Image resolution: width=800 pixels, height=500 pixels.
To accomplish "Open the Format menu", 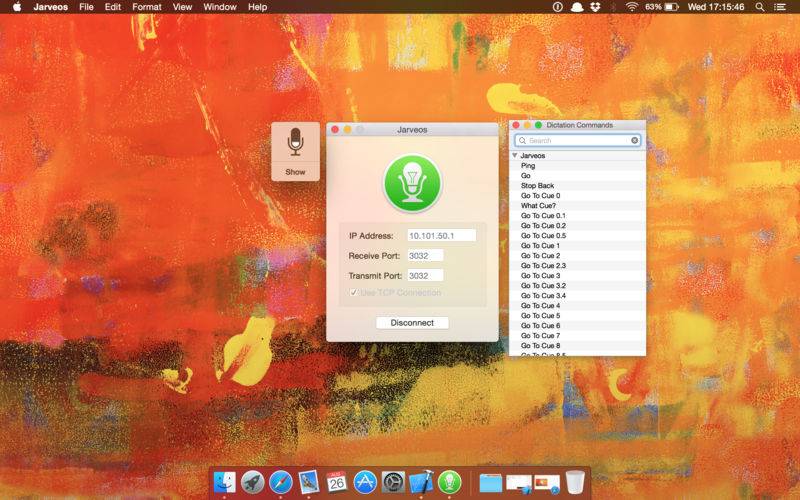I will 146,7.
